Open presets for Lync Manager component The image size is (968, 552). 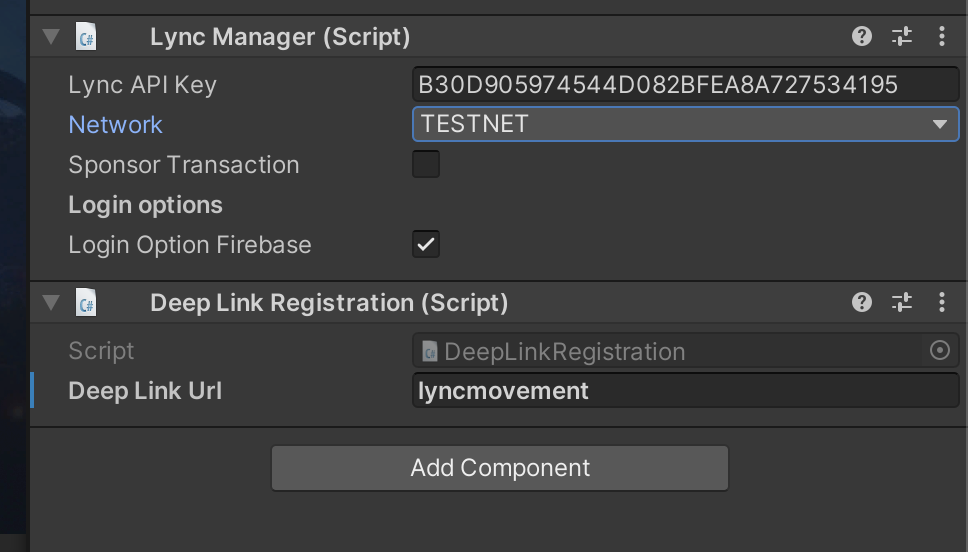[x=902, y=36]
